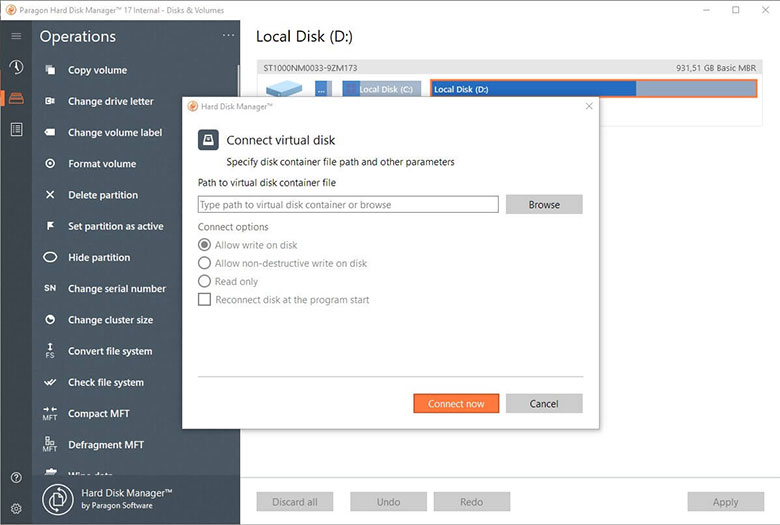Click the Check file system checkmark icon
The width and height of the screenshot is (780, 525).
50,382
